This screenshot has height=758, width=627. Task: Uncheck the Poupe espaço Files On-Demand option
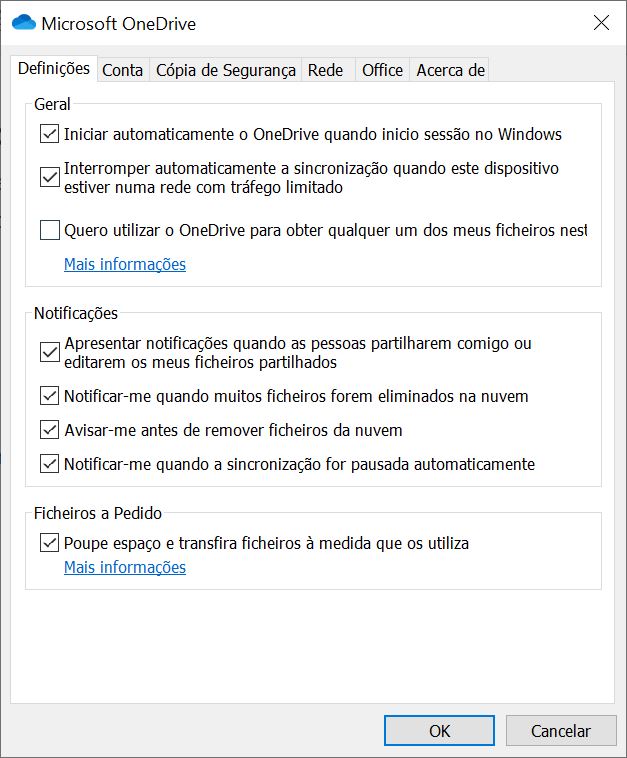click(x=50, y=544)
